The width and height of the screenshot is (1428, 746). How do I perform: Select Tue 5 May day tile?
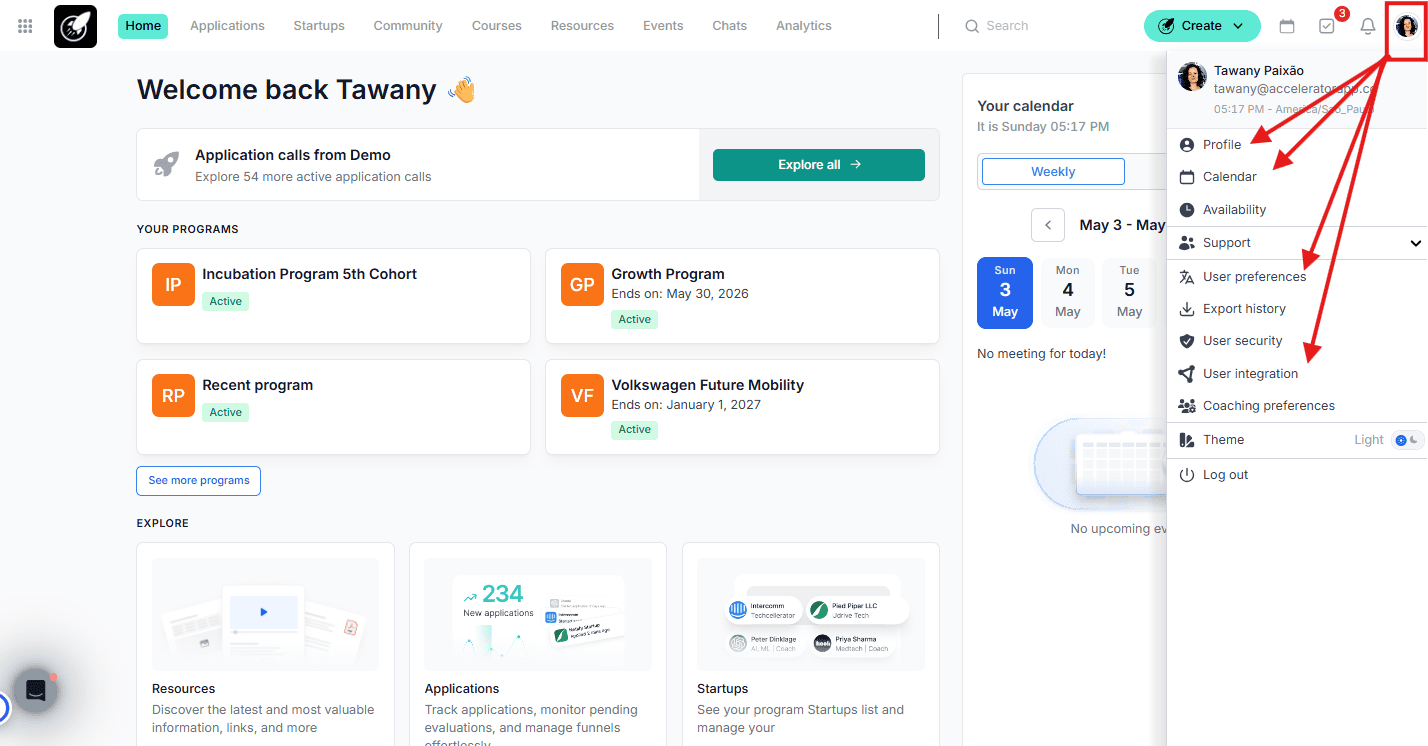pyautogui.click(x=1129, y=292)
